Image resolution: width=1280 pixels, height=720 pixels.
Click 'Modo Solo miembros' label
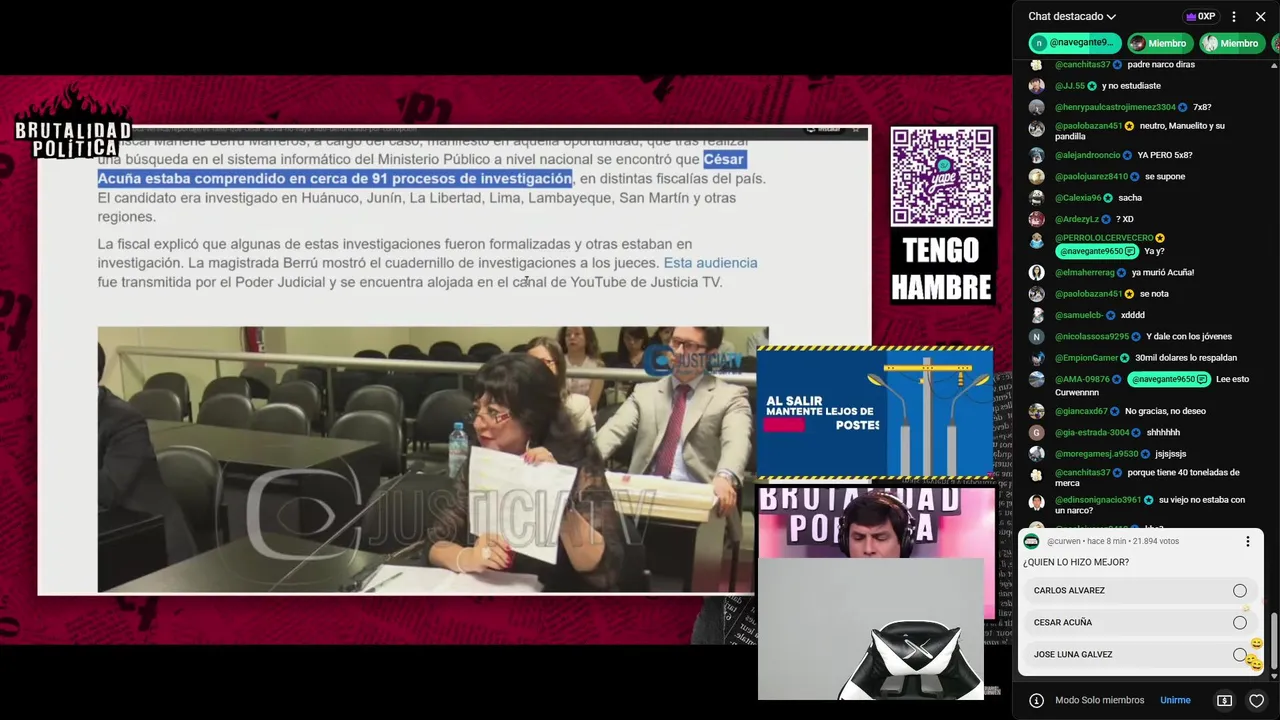click(x=1099, y=700)
